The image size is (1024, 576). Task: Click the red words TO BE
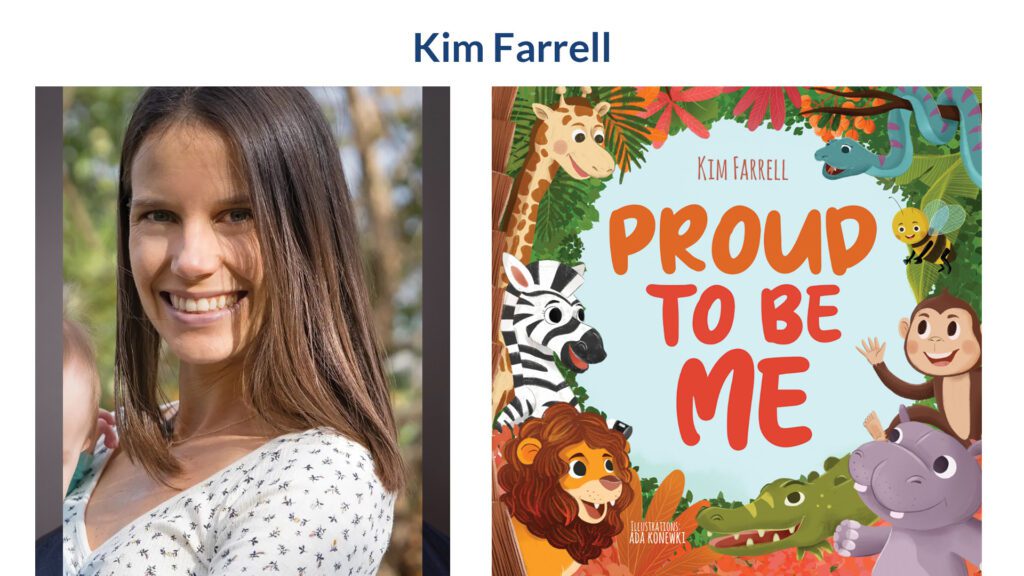pyautogui.click(x=744, y=315)
